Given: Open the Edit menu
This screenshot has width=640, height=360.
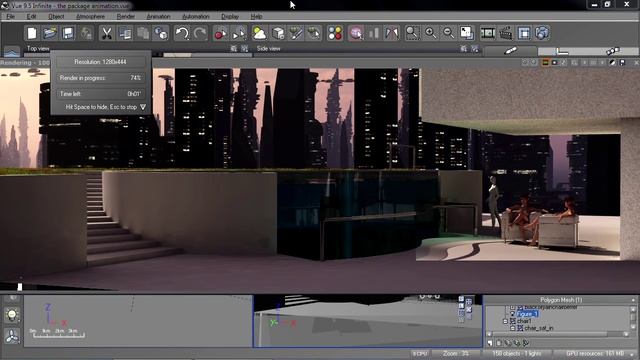Looking at the screenshot, I should 31,16.
